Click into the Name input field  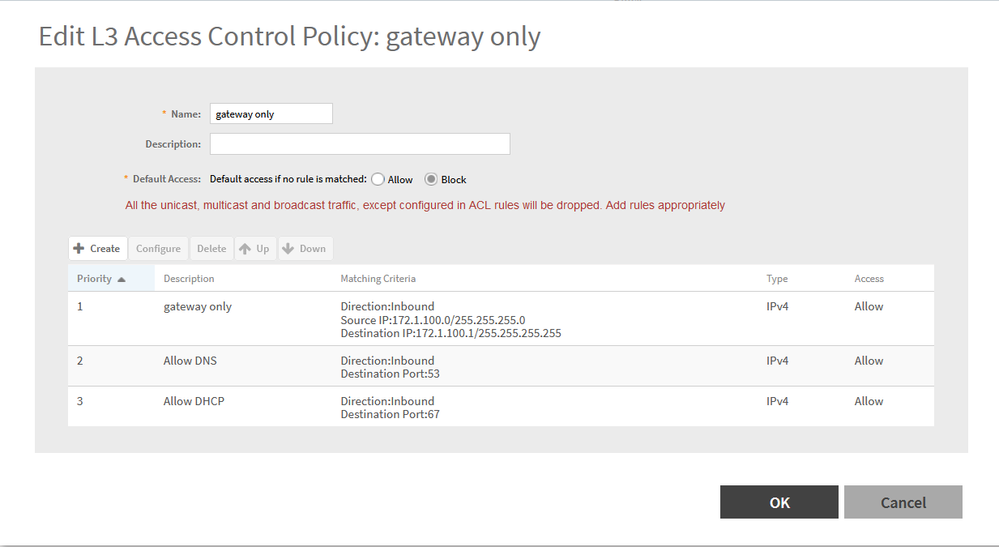click(x=270, y=114)
